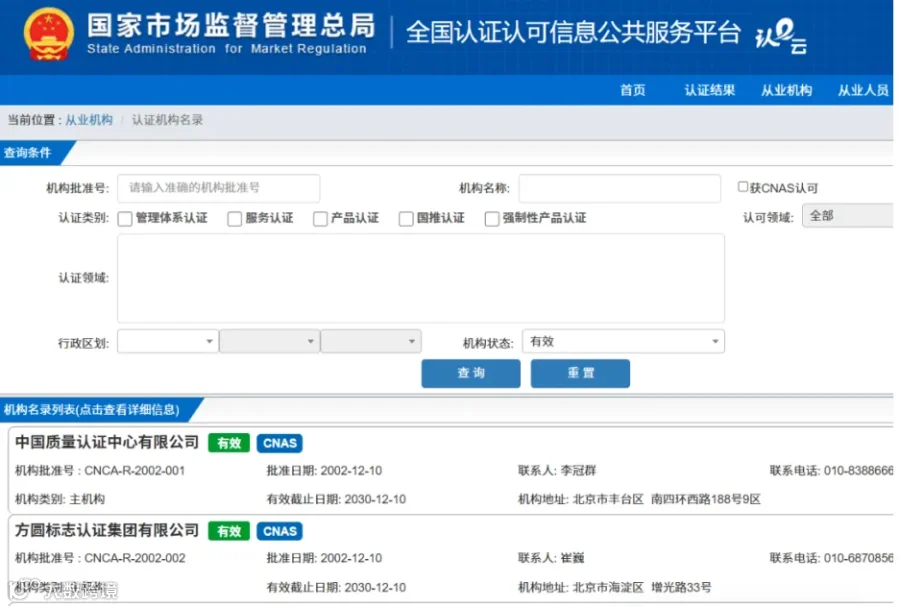Click the national emblem logo
The height and width of the screenshot is (607, 900).
click(x=49, y=34)
